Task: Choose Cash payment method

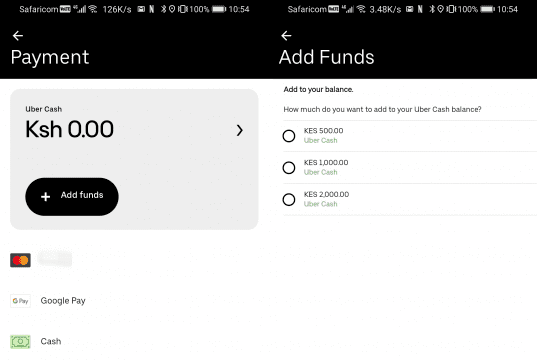Action: [51, 342]
